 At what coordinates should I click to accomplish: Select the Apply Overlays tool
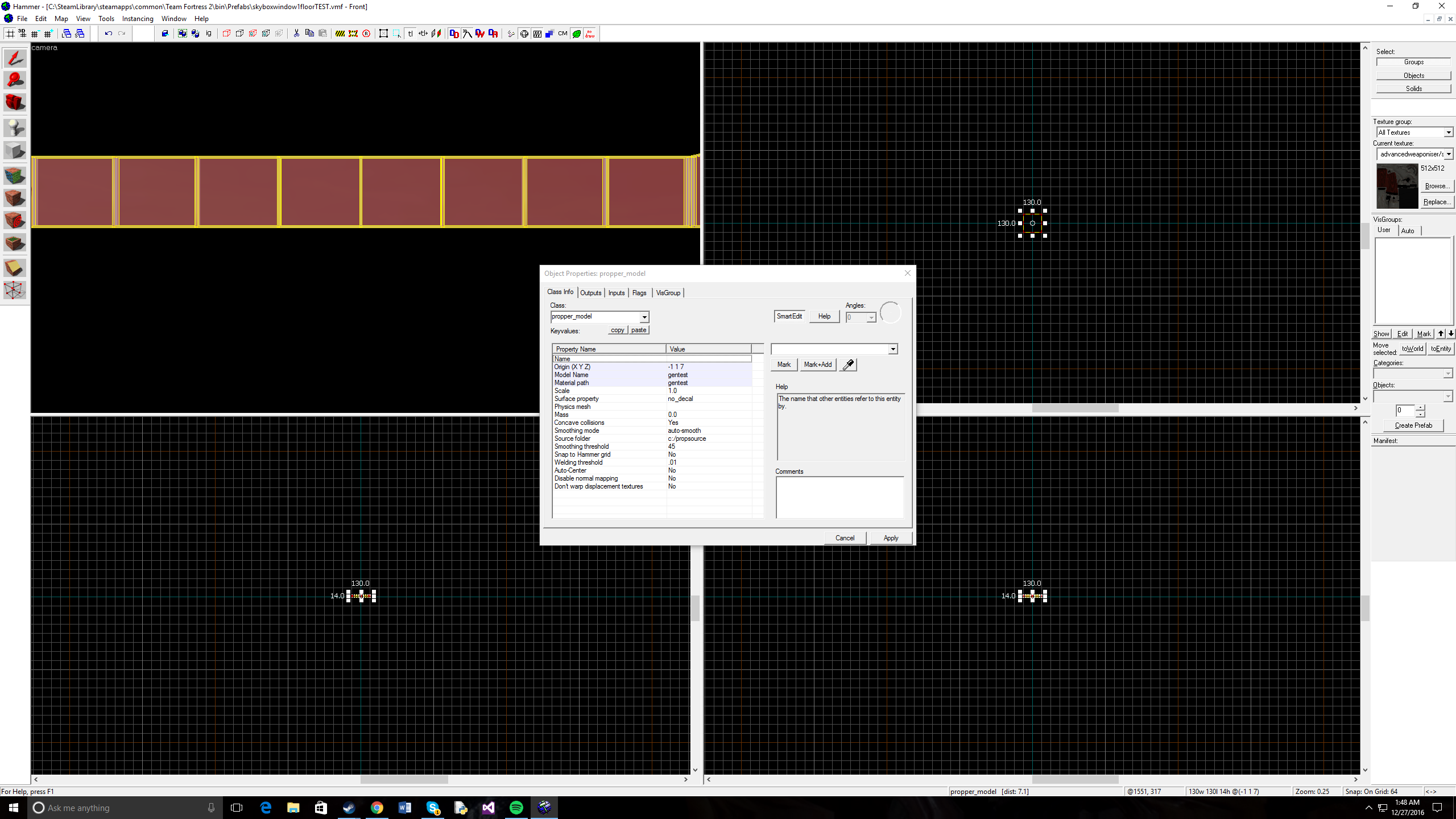tap(15, 243)
